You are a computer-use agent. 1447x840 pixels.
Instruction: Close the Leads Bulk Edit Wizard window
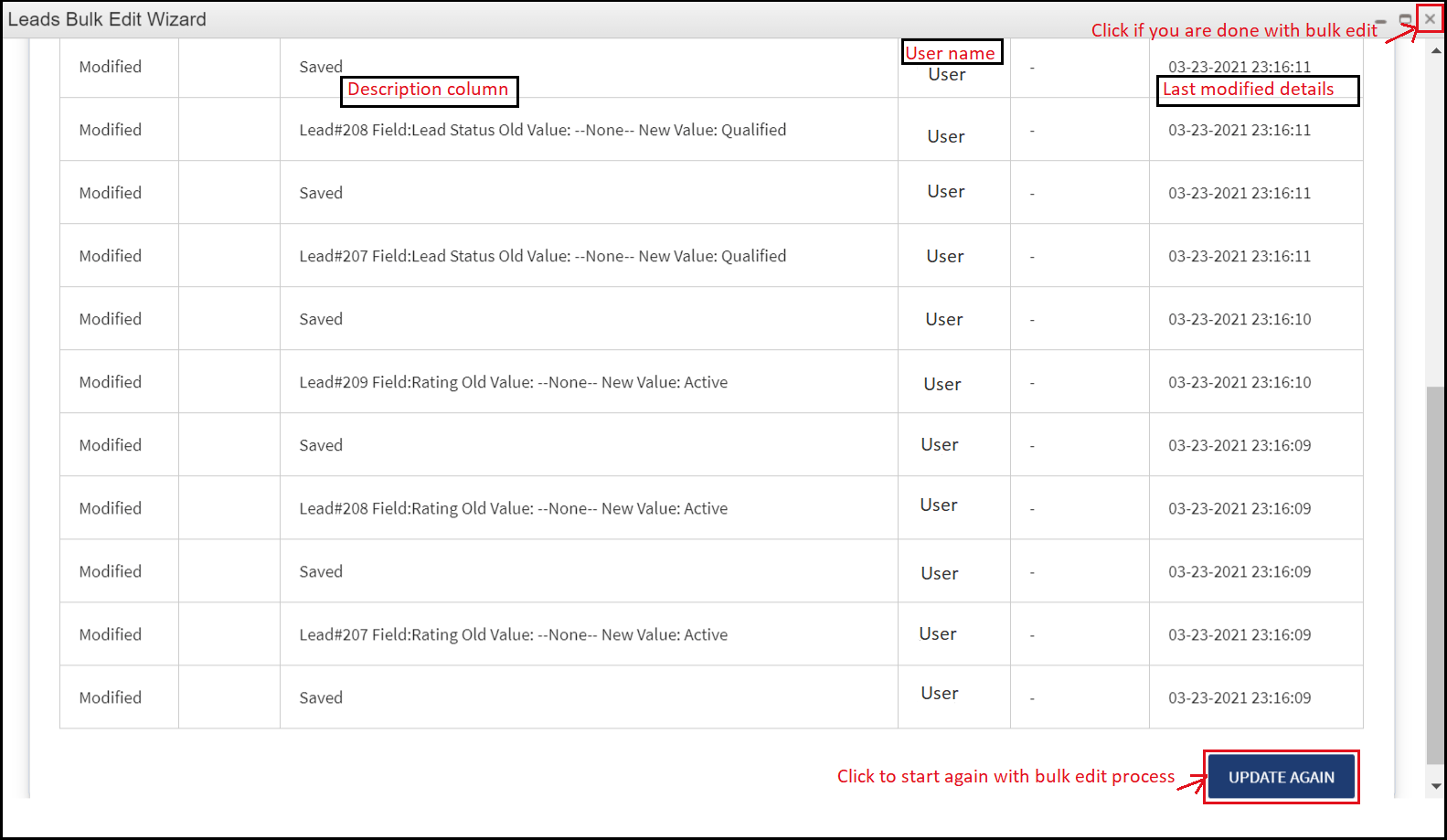[1430, 18]
